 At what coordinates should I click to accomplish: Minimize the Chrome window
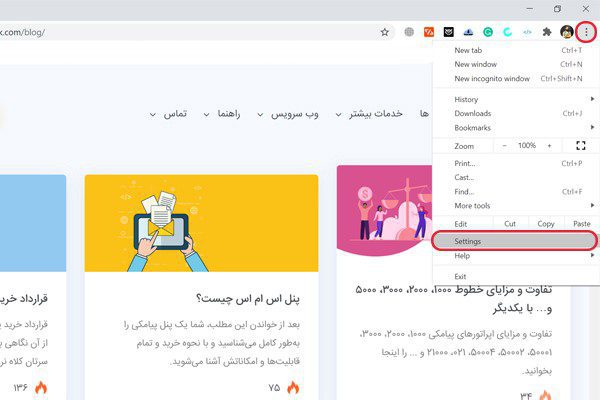530,8
